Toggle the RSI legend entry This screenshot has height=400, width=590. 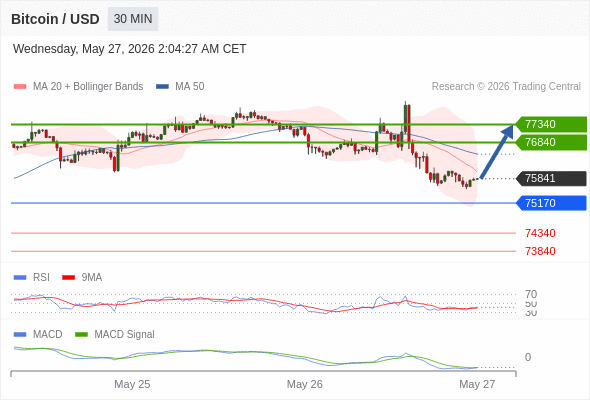click(x=32, y=278)
